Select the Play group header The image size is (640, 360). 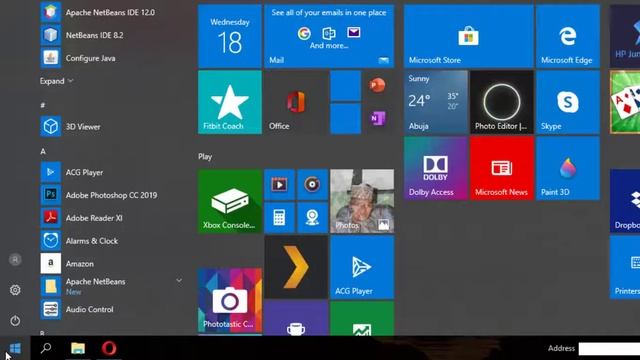coord(205,157)
